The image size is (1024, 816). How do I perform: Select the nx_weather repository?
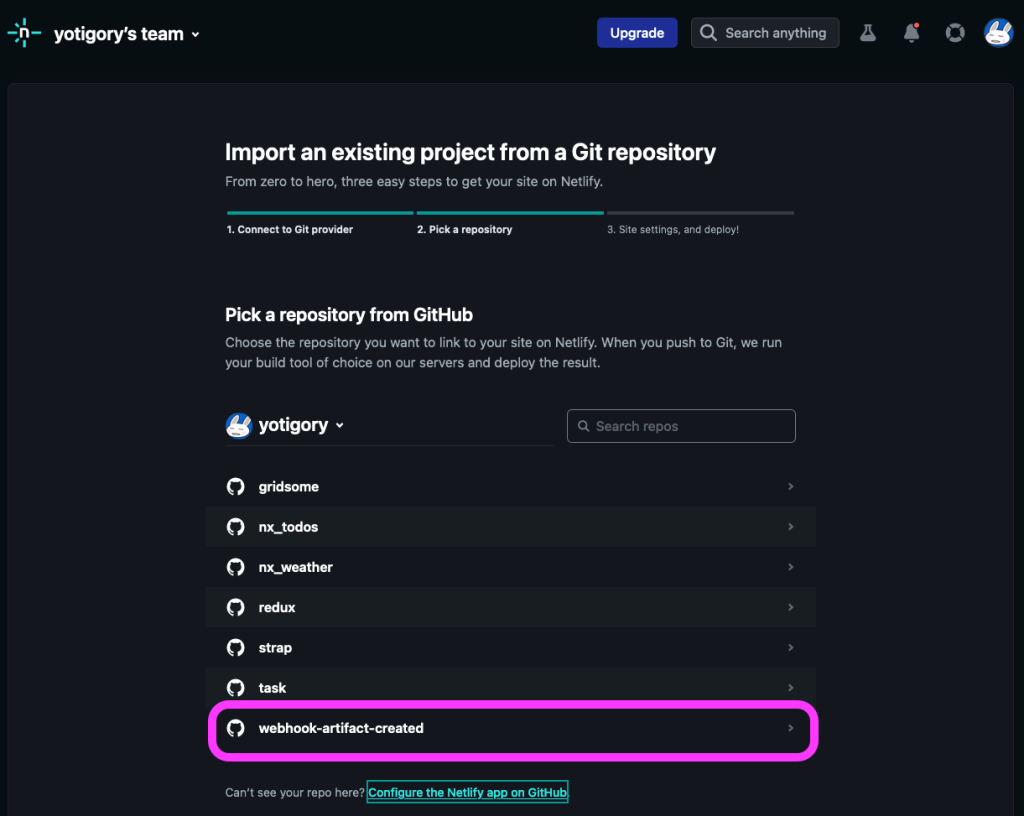(511, 567)
